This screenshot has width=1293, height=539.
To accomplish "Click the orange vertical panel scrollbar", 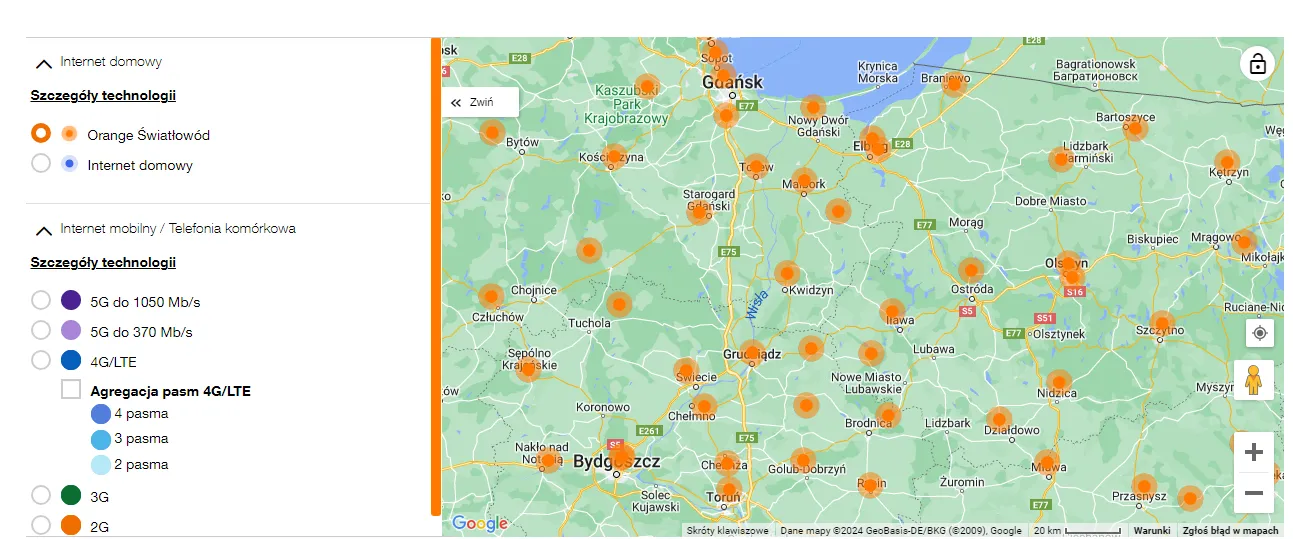I will point(436,277).
